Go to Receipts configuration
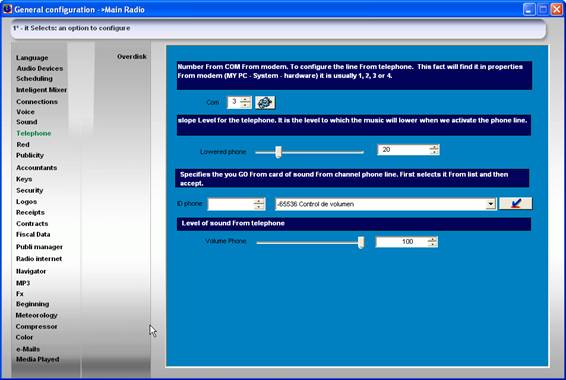This screenshot has height=380, width=566. pyautogui.click(x=30, y=213)
